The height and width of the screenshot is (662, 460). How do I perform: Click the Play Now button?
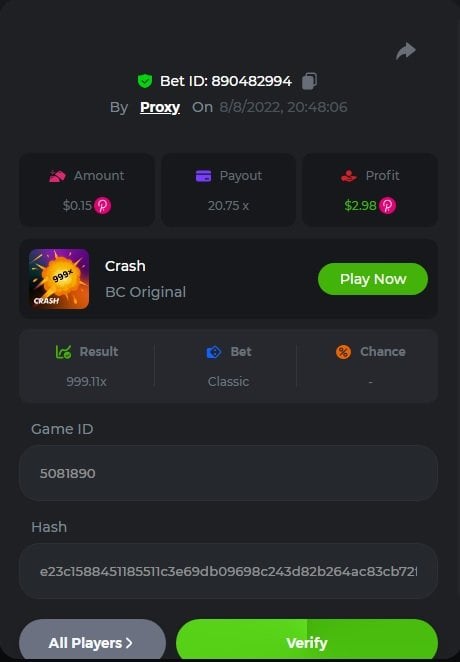pos(373,279)
